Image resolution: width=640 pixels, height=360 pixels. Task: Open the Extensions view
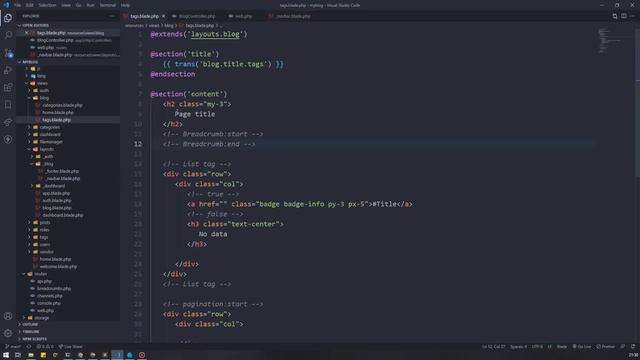pyautogui.click(x=8, y=87)
